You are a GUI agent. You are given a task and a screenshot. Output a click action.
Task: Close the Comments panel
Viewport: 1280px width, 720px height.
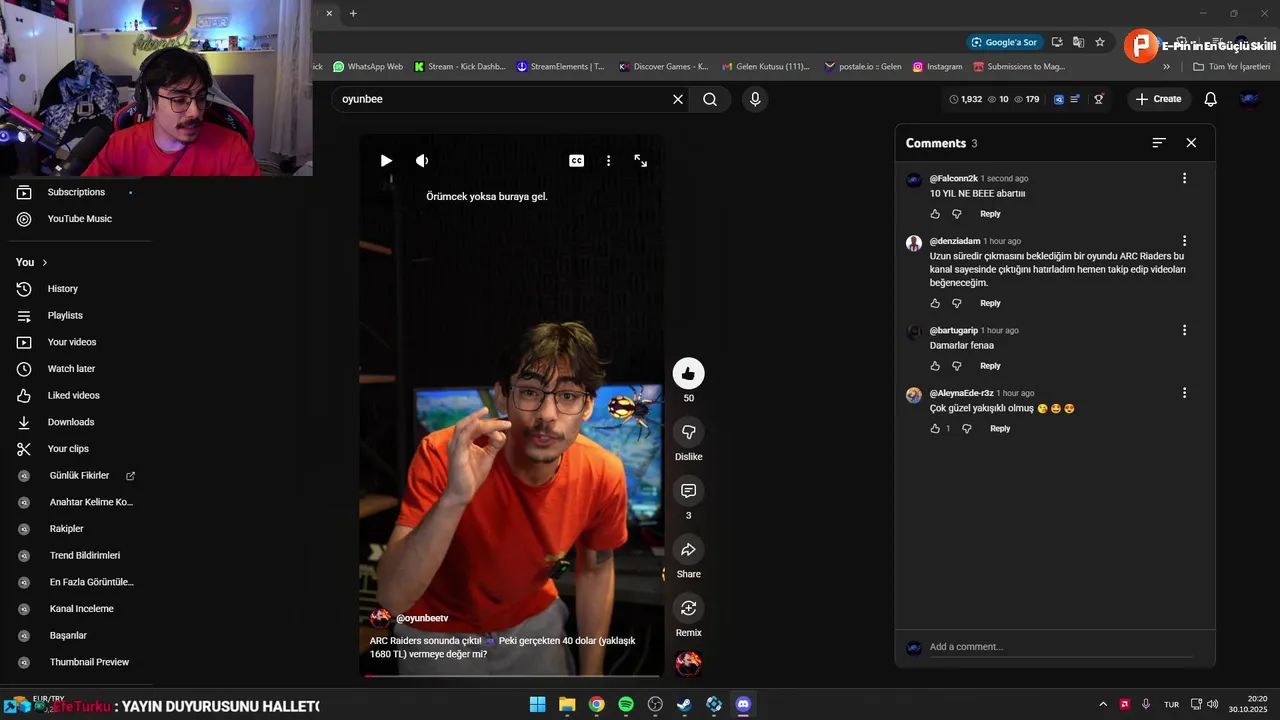click(1191, 143)
